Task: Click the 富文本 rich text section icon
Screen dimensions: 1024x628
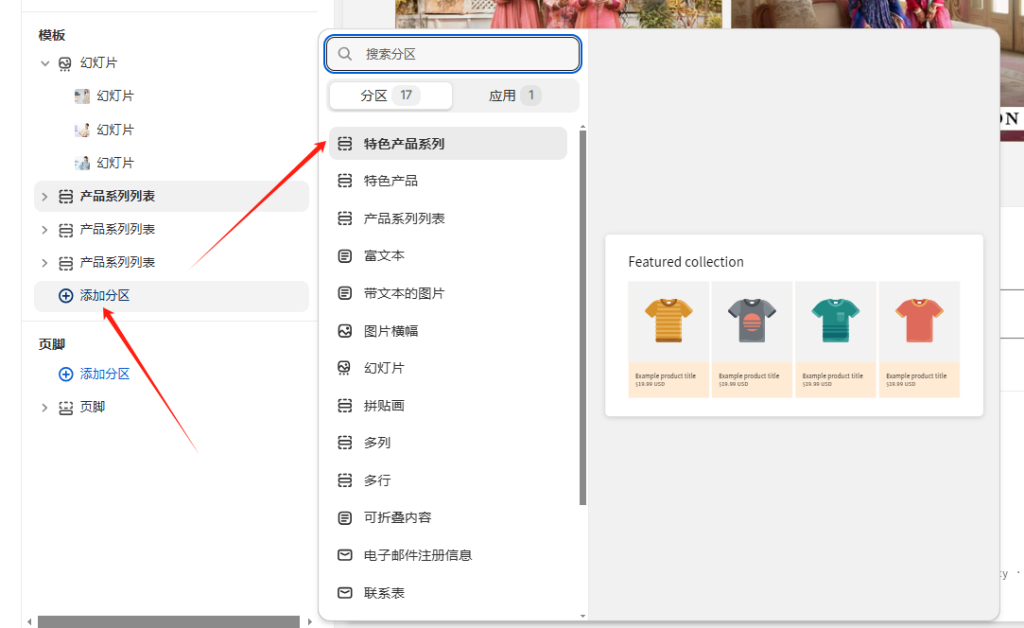Action: coord(344,255)
